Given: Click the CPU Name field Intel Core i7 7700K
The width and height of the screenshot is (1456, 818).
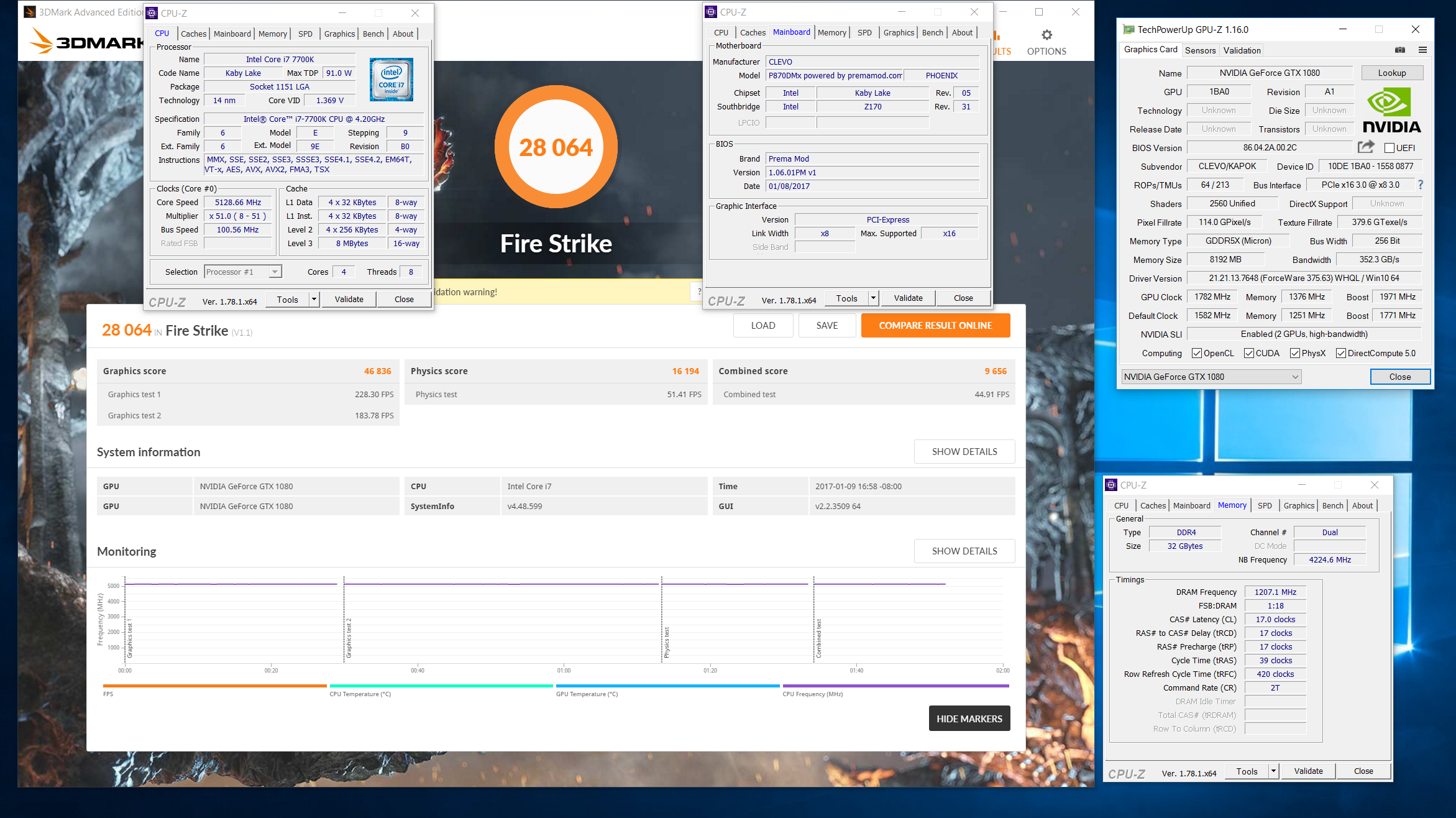Looking at the screenshot, I should coord(280,59).
